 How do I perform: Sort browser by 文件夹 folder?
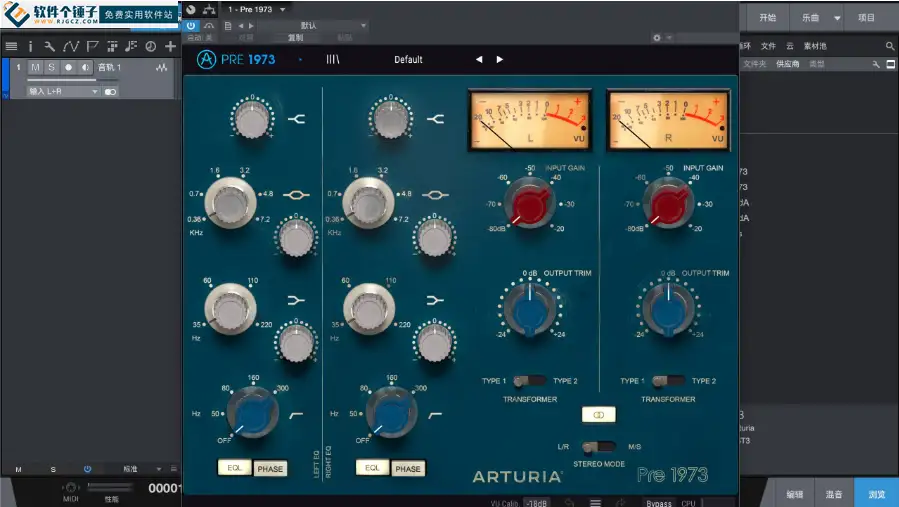point(755,64)
